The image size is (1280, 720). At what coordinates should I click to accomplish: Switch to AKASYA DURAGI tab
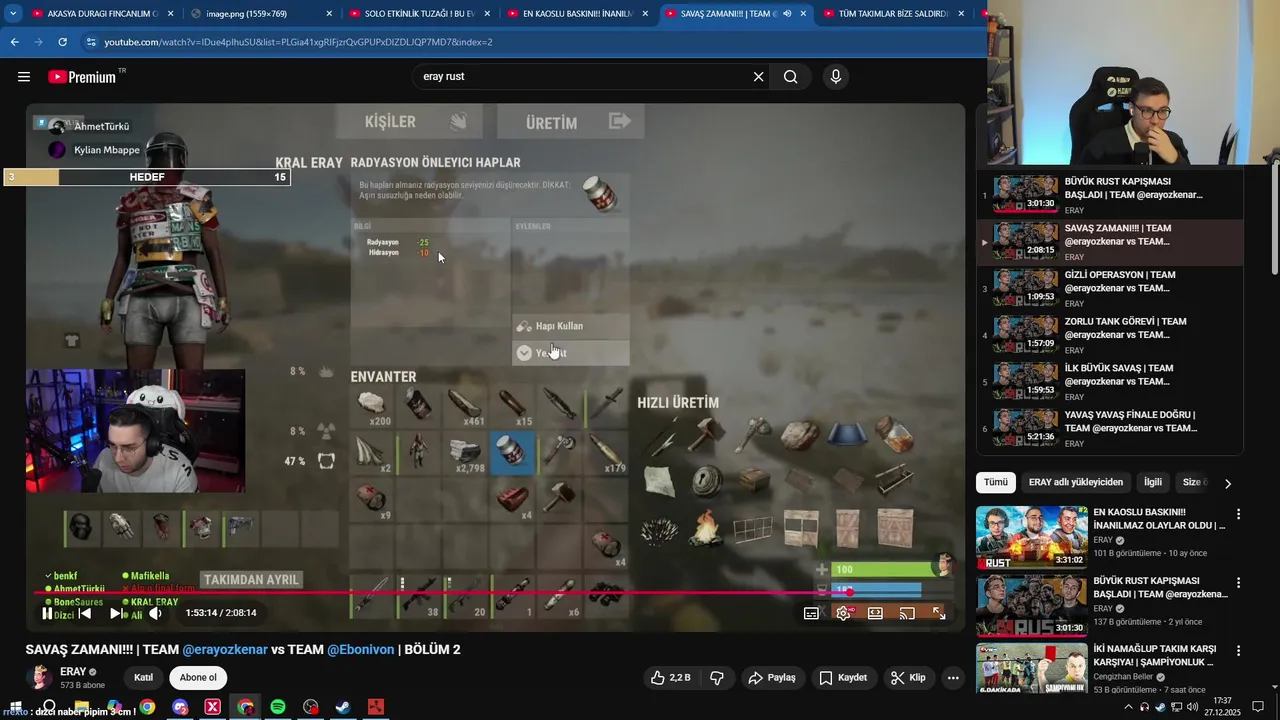(x=100, y=14)
